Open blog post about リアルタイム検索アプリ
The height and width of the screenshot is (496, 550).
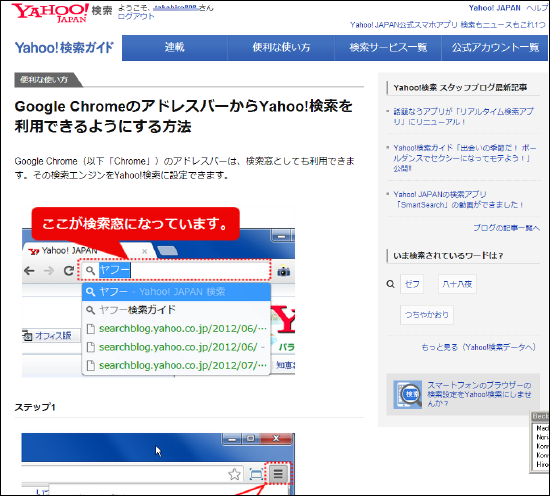(x=463, y=116)
